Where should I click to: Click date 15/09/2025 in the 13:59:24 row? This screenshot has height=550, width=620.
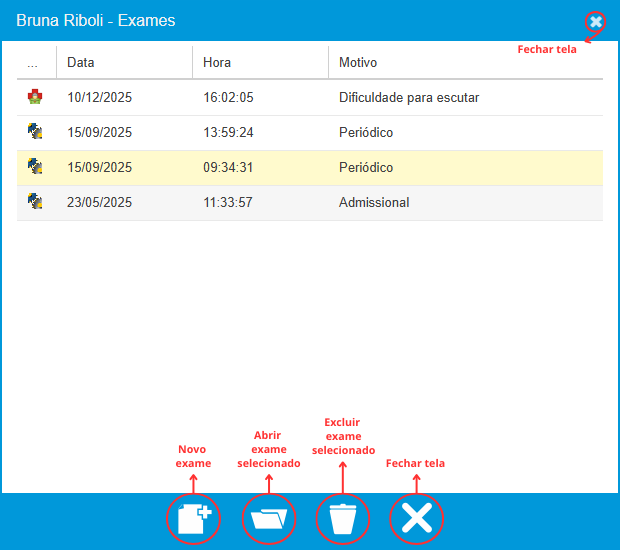click(x=100, y=132)
